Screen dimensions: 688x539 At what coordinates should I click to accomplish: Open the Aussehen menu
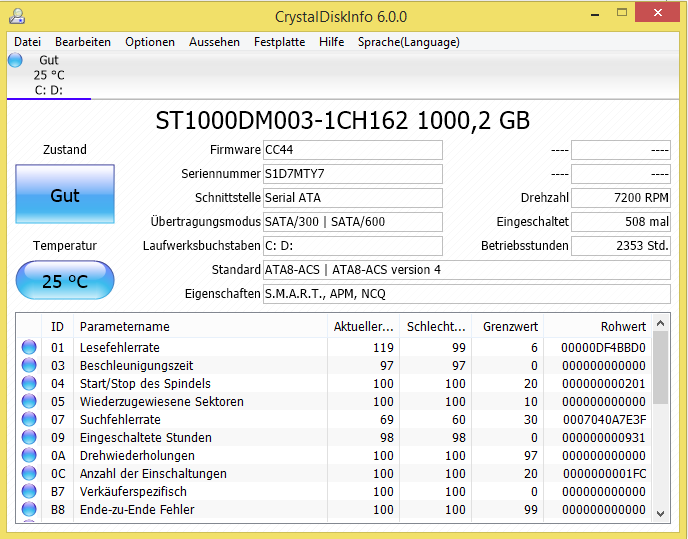215,42
